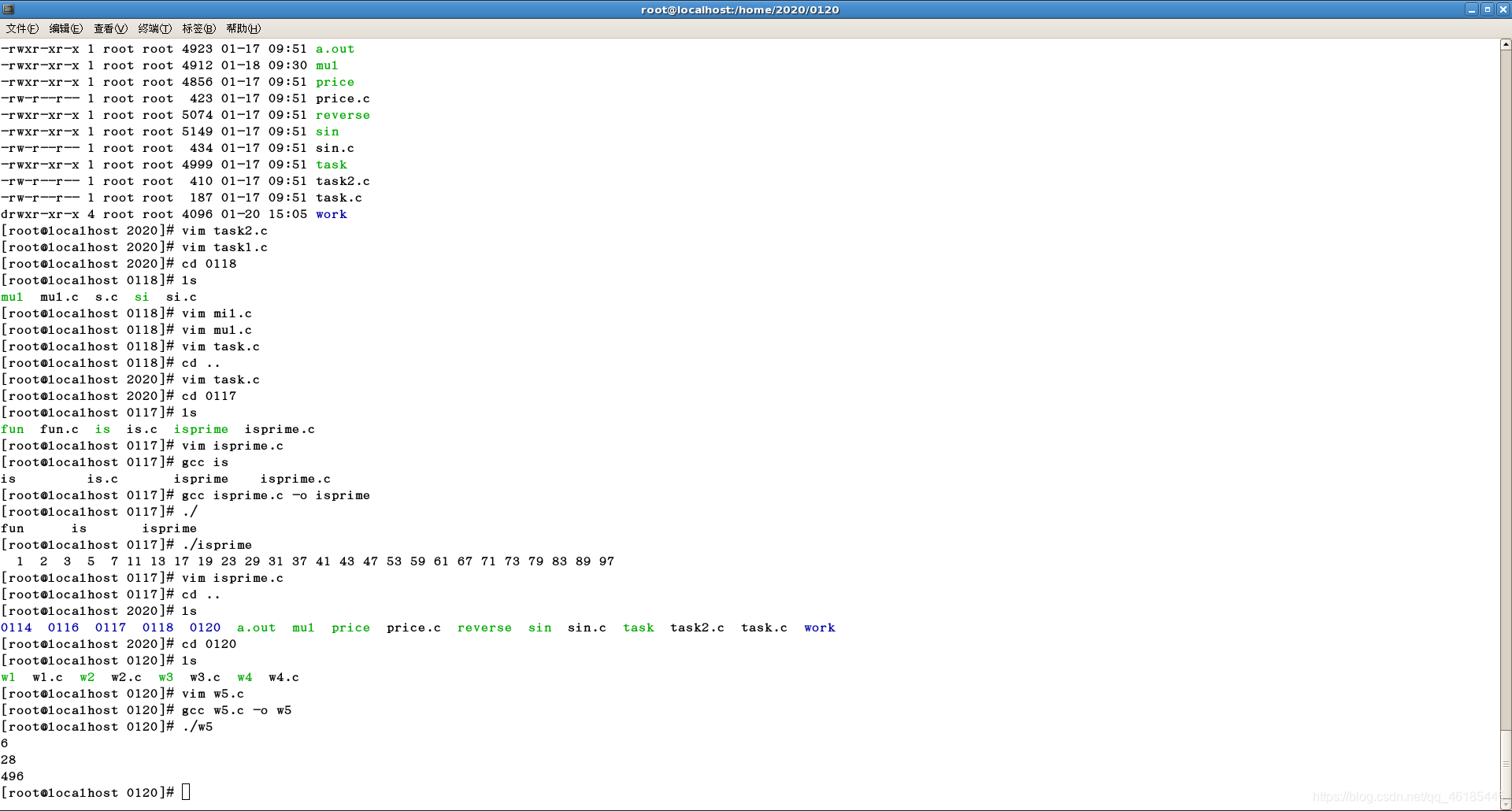The width and height of the screenshot is (1512, 811).
Task: Click the scrollbar up arrow
Action: pos(1506,45)
